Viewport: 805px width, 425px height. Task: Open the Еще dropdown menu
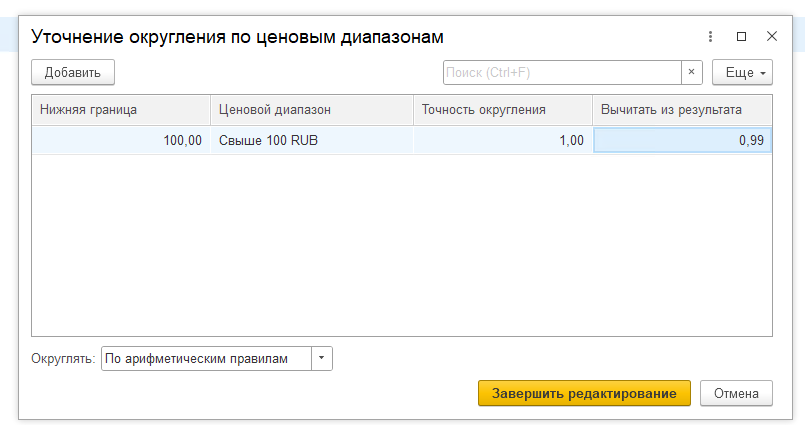click(x=742, y=73)
